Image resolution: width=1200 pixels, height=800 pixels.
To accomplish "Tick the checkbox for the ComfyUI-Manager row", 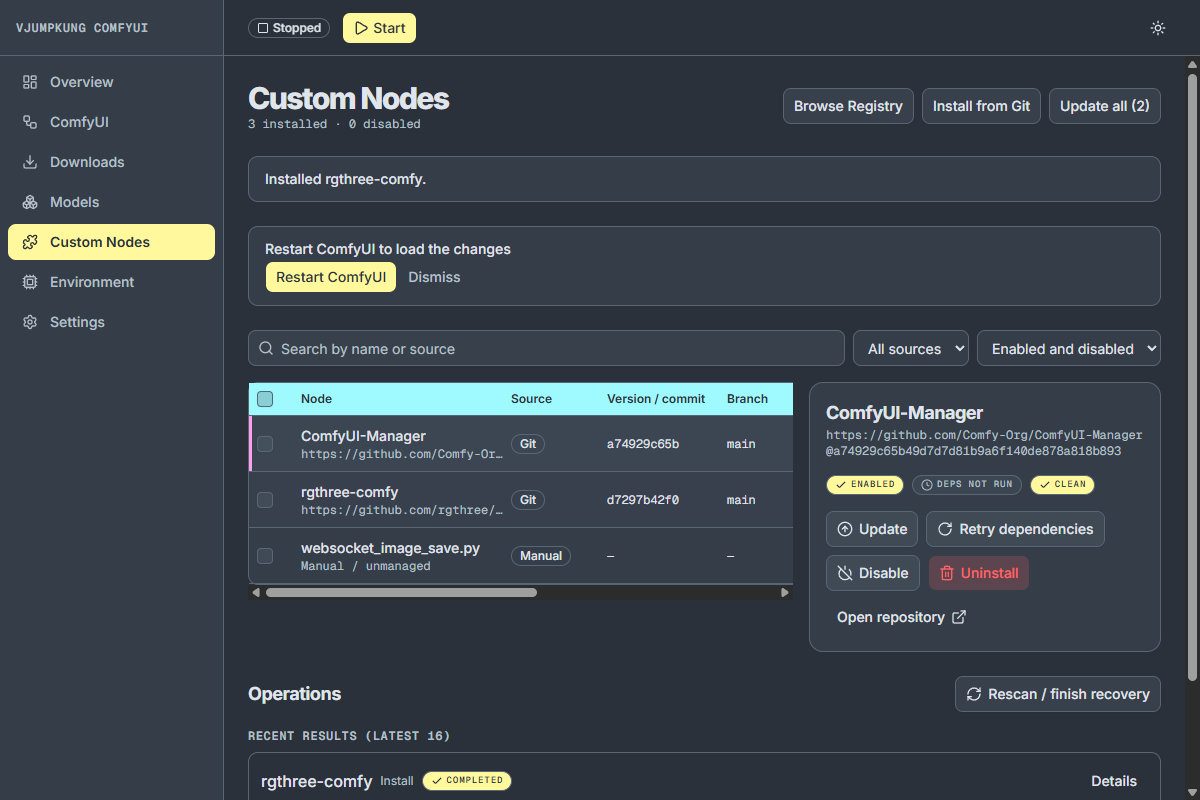I will [265, 444].
